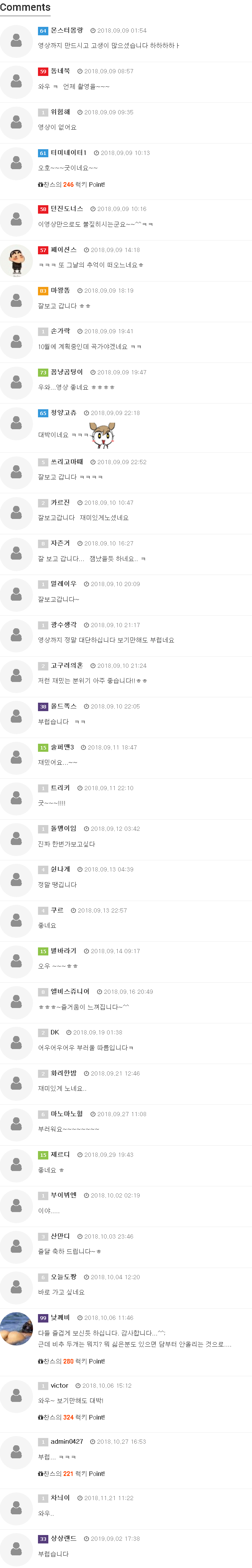
Task: Click the cartoon animal emoticon sticker
Action: pos(102,435)
